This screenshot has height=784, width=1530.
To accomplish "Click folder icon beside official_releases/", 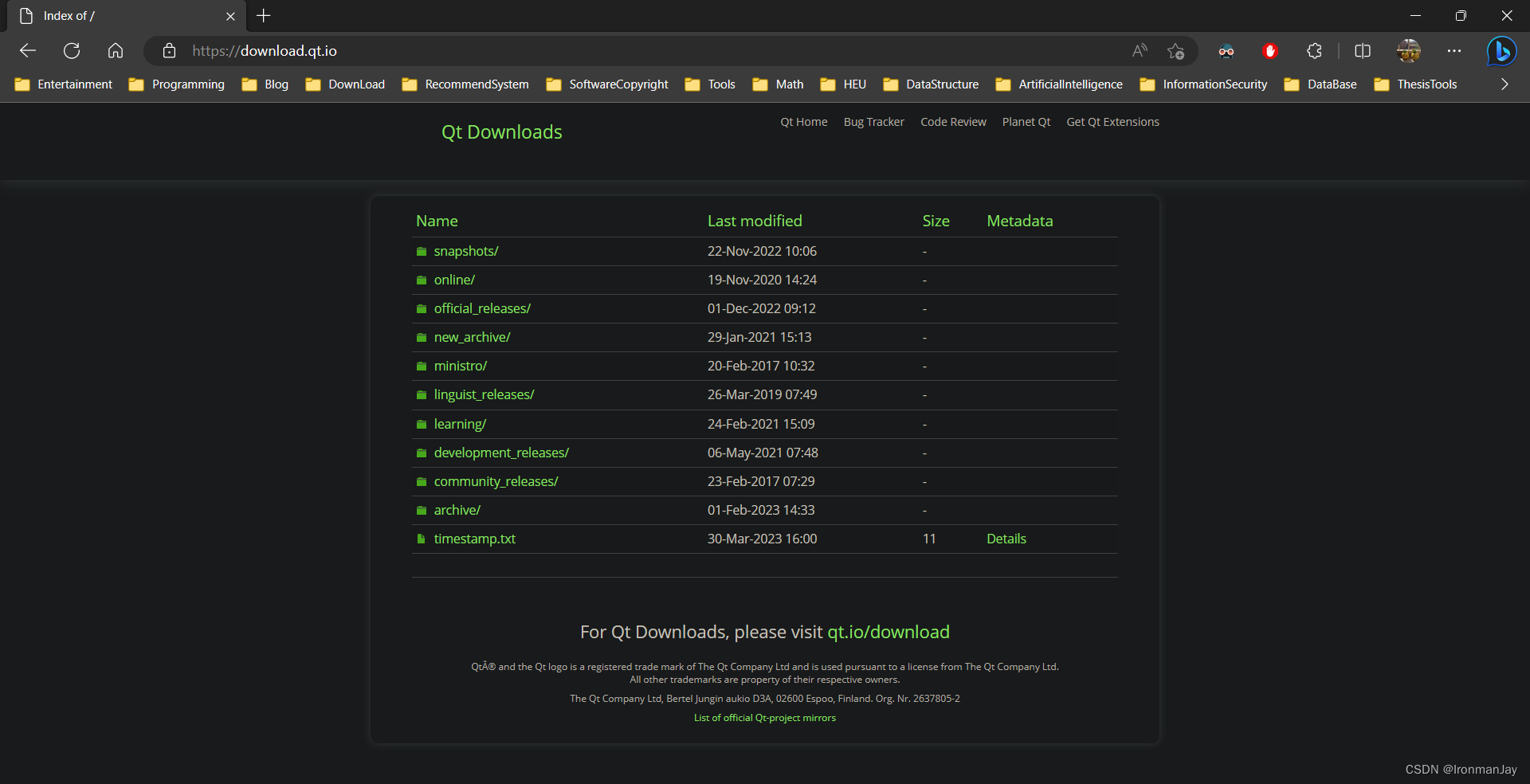I will [422, 308].
